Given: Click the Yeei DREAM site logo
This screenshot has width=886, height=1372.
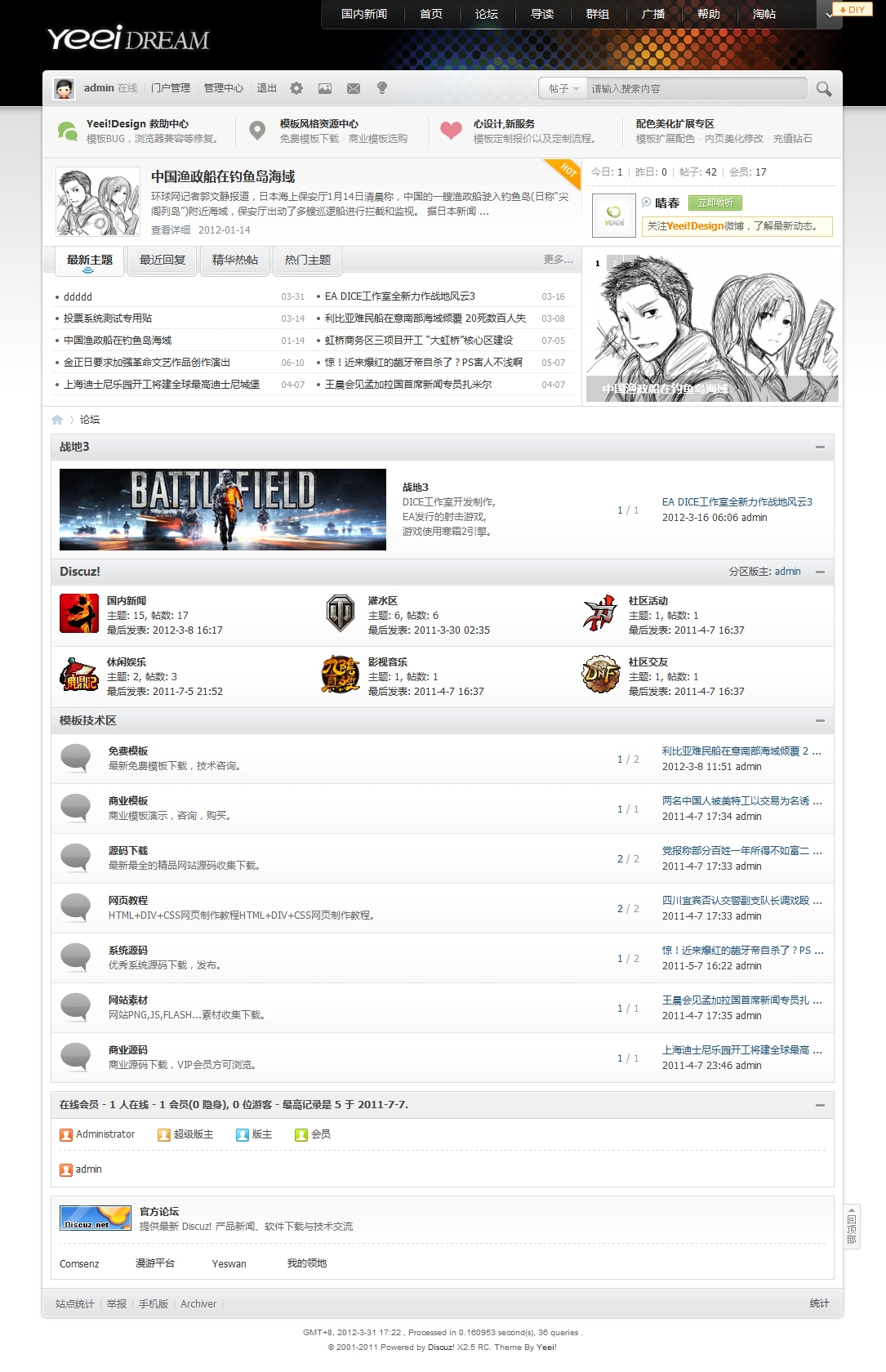Looking at the screenshot, I should tap(128, 38).
